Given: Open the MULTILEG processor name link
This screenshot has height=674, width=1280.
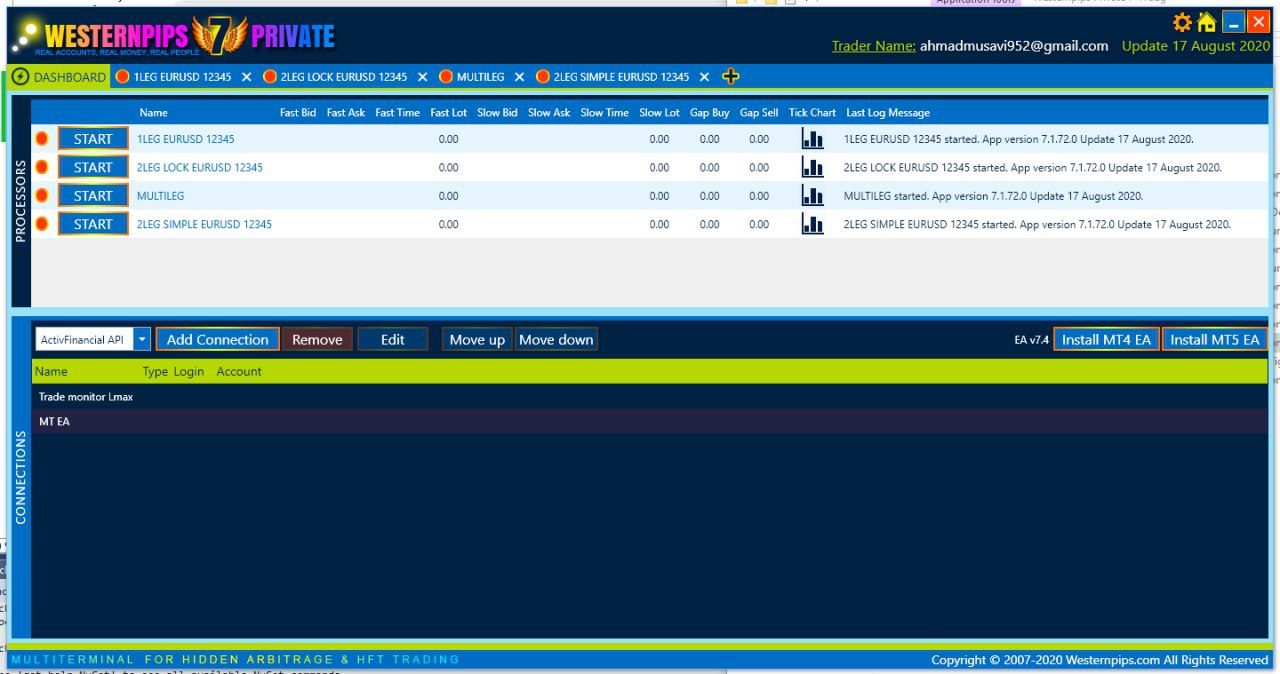Looking at the screenshot, I should pyautogui.click(x=161, y=196).
